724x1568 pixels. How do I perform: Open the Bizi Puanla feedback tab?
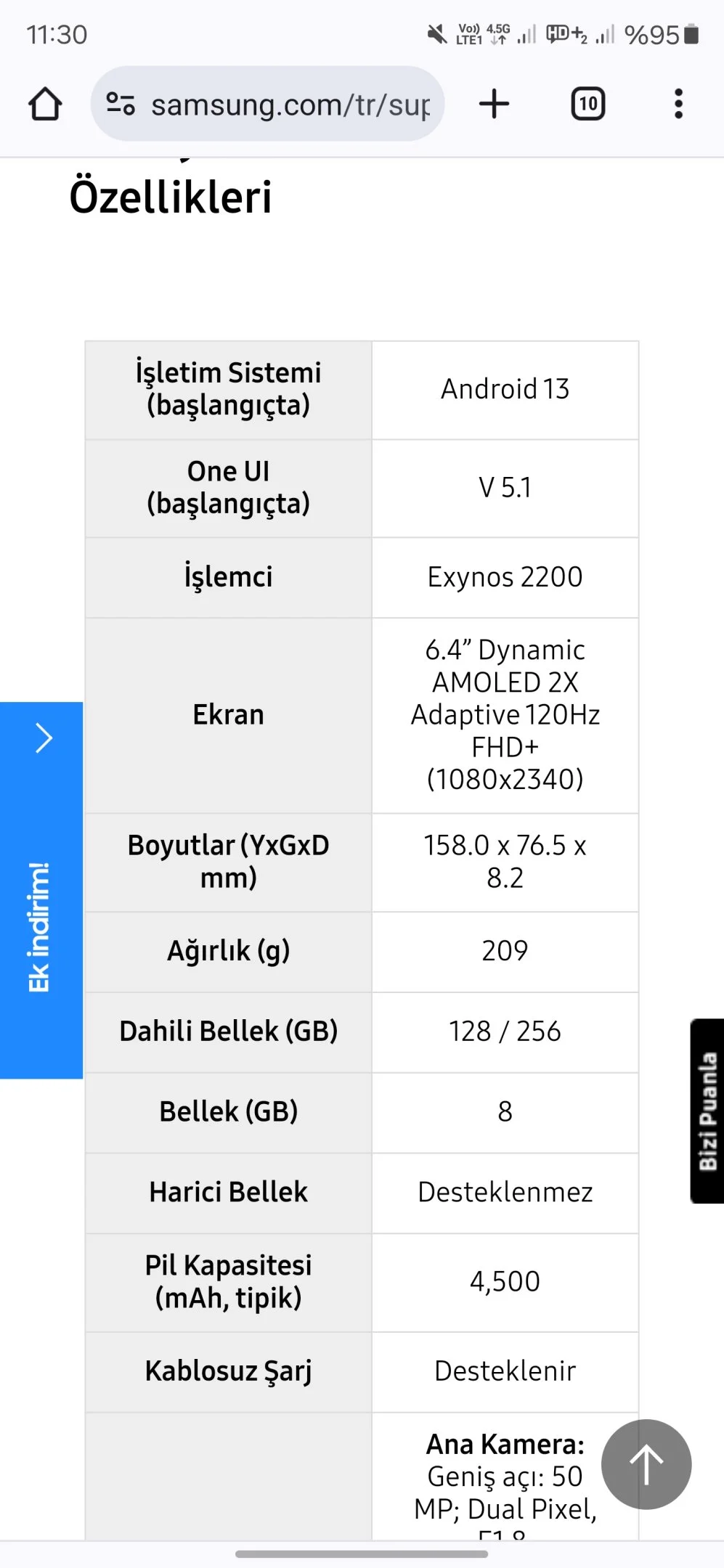[x=707, y=1111]
